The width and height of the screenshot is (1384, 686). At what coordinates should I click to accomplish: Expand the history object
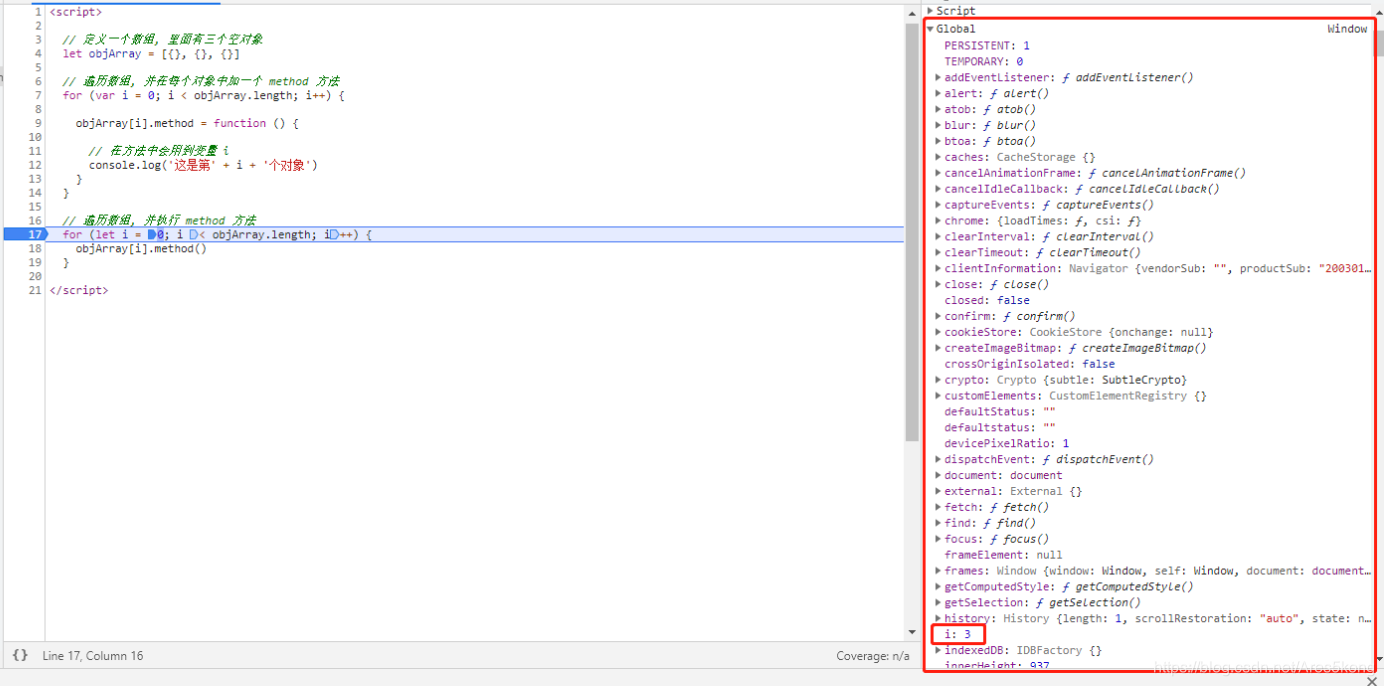click(x=938, y=618)
